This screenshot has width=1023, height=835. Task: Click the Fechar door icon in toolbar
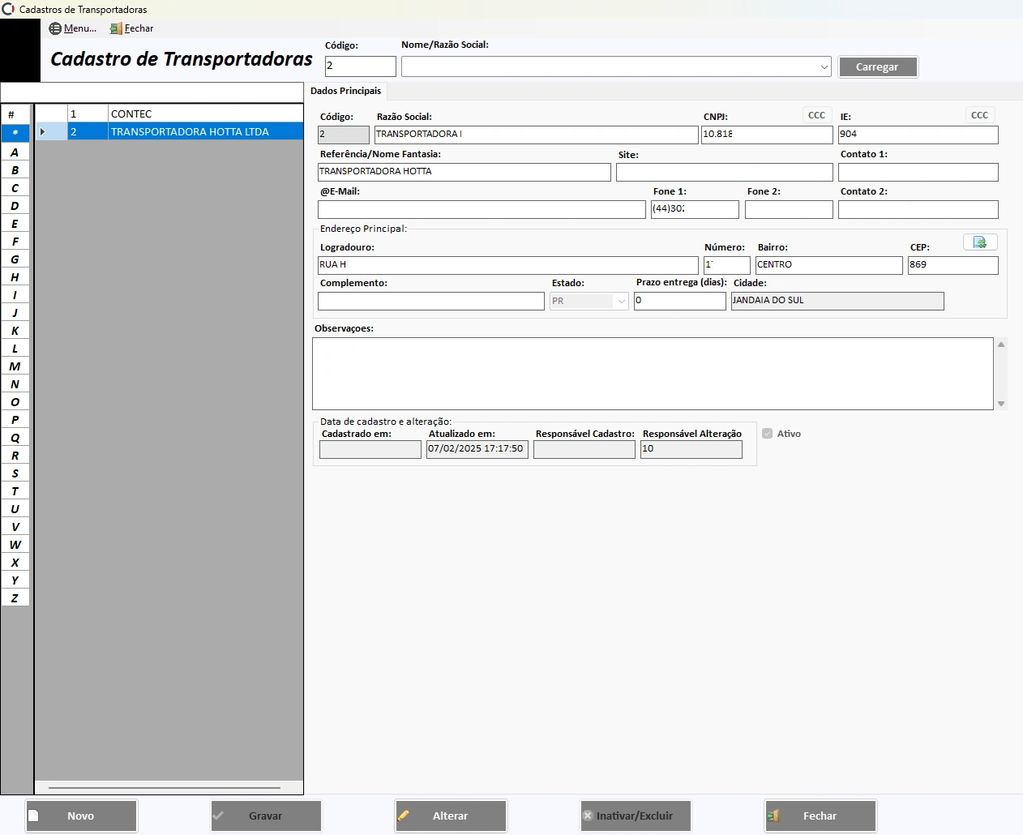116,28
